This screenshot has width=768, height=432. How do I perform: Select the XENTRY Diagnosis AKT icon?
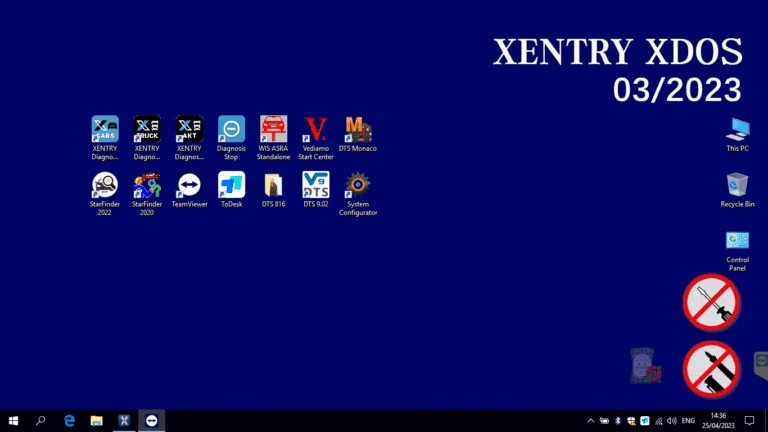(x=189, y=130)
